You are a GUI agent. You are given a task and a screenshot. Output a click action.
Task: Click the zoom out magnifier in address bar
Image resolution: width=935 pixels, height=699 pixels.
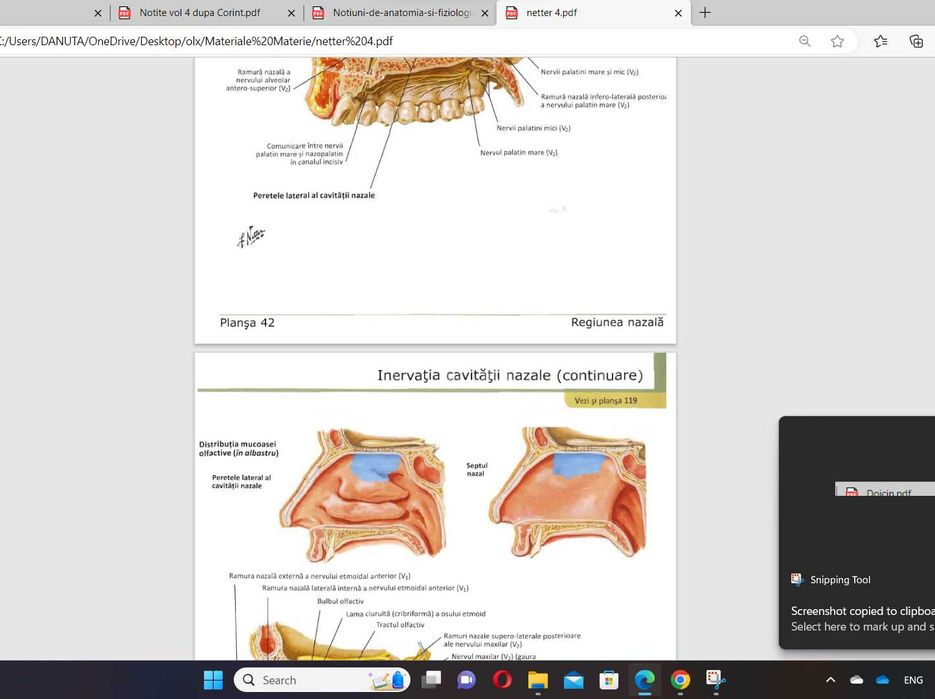click(x=804, y=41)
